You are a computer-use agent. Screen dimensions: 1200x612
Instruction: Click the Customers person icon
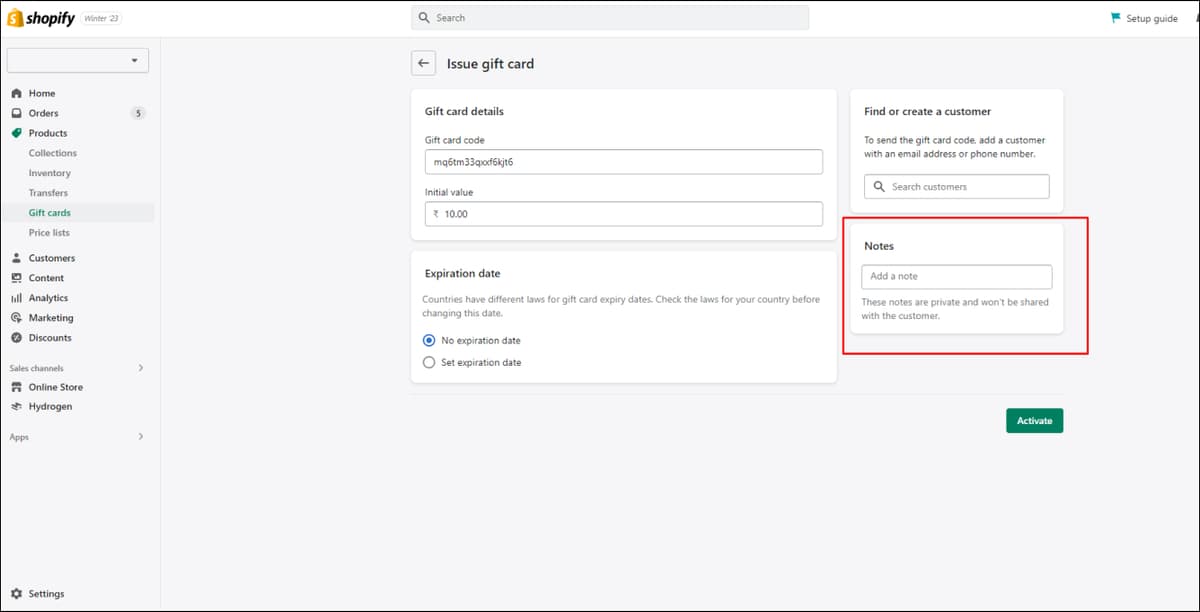(x=16, y=258)
